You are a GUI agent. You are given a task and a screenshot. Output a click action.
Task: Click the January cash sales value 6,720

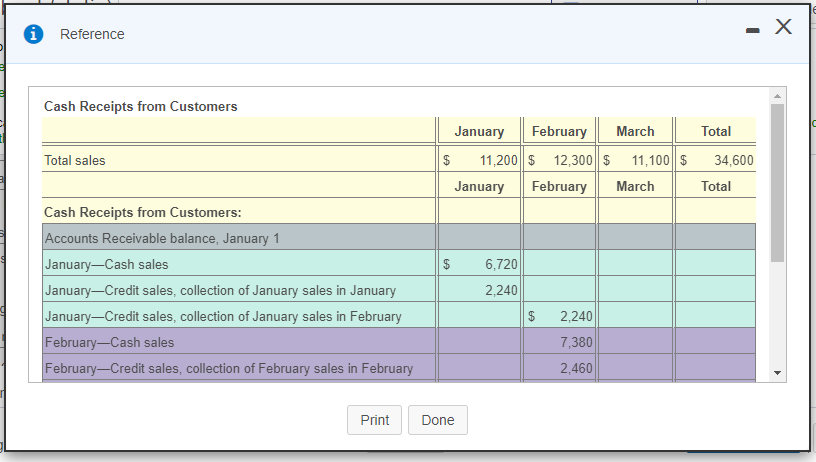[x=501, y=264]
